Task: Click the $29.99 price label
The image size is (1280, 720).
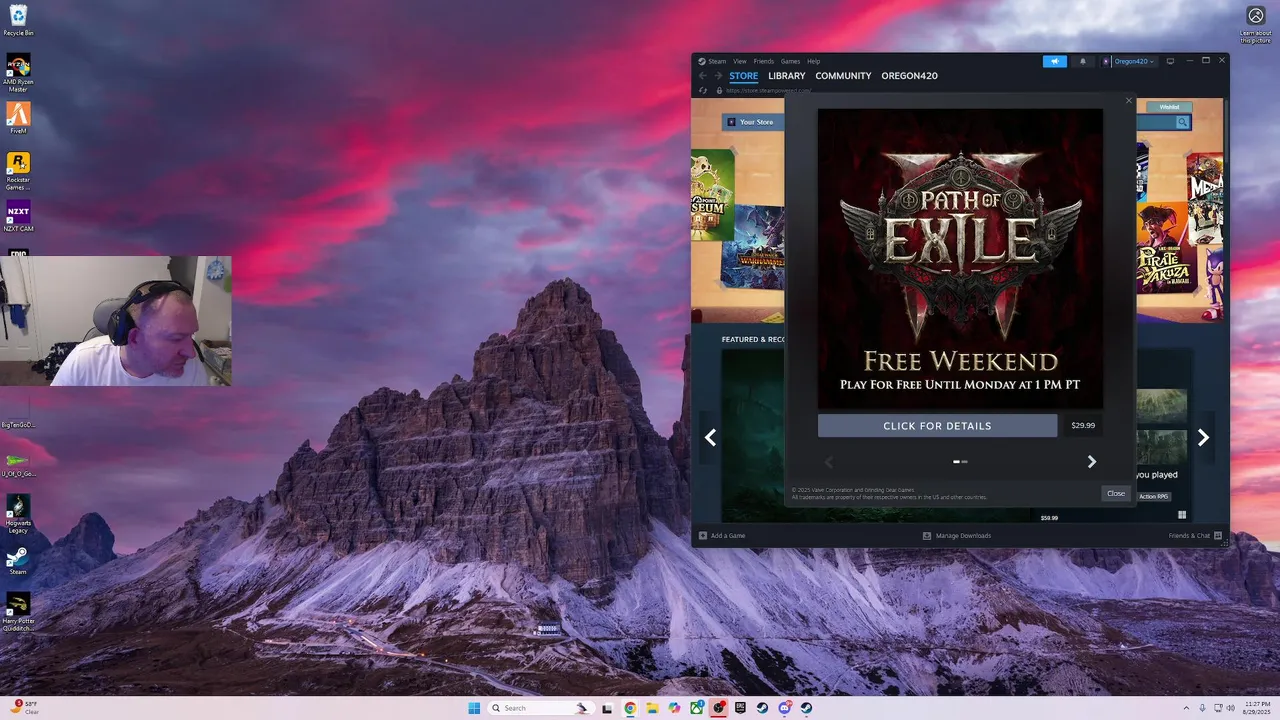Action: coord(1083,425)
